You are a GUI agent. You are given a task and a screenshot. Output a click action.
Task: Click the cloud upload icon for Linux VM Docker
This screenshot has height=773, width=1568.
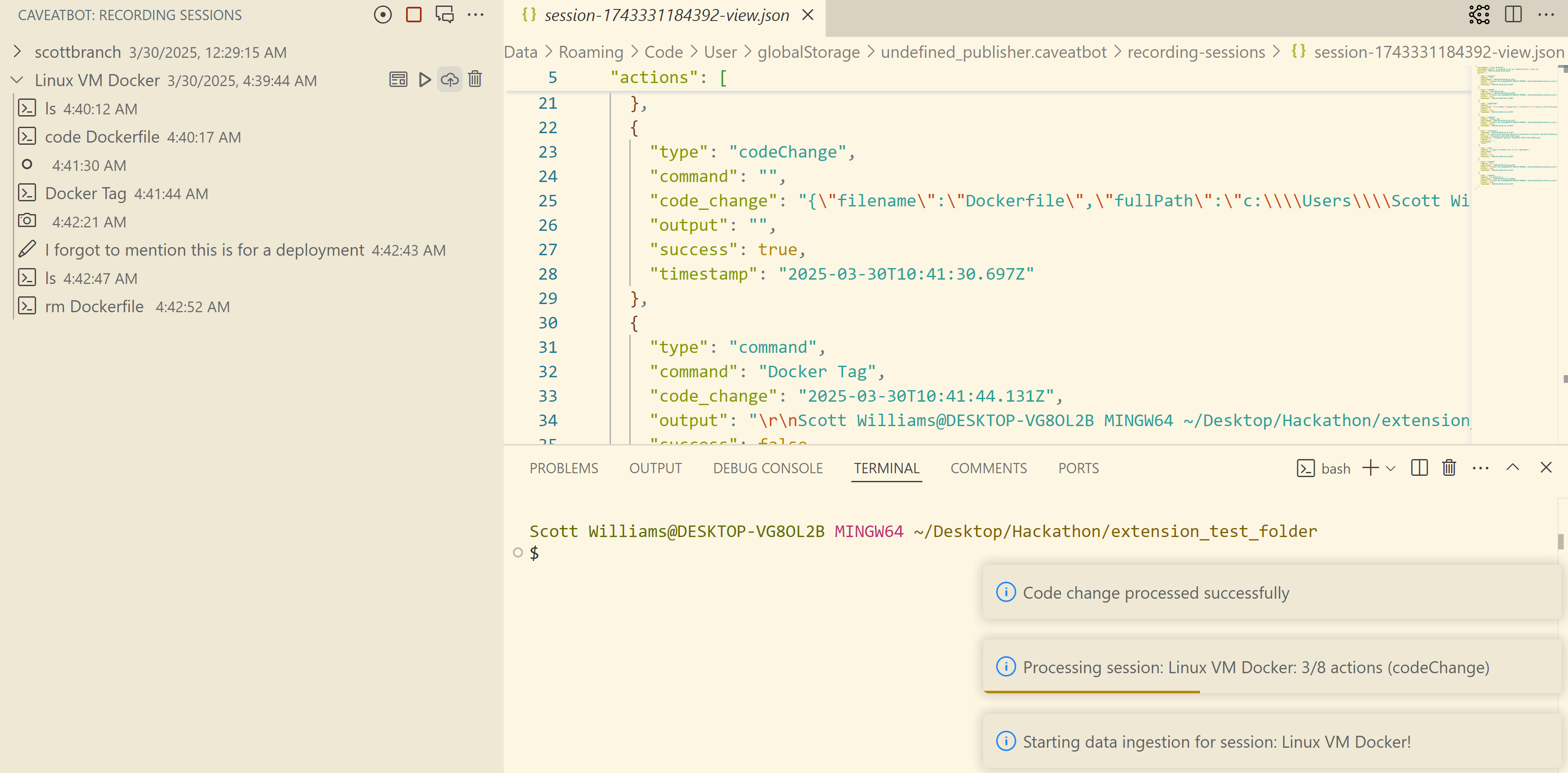click(x=449, y=80)
